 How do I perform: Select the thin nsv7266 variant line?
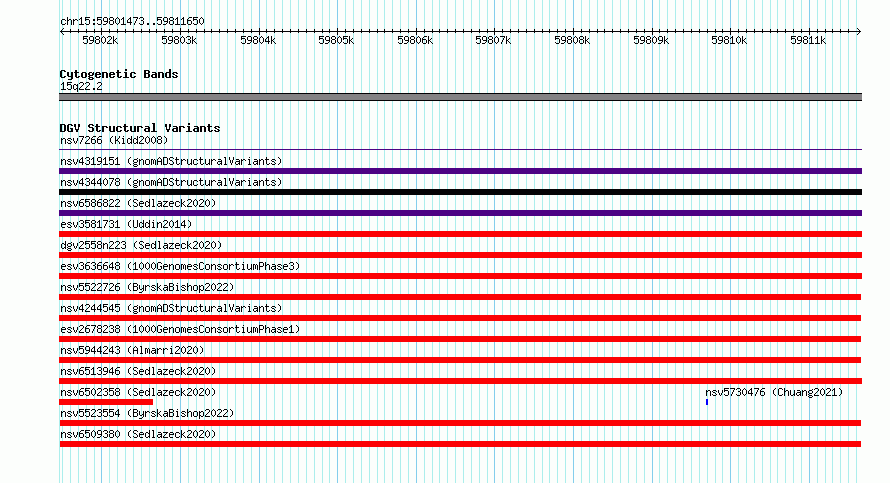[460, 150]
